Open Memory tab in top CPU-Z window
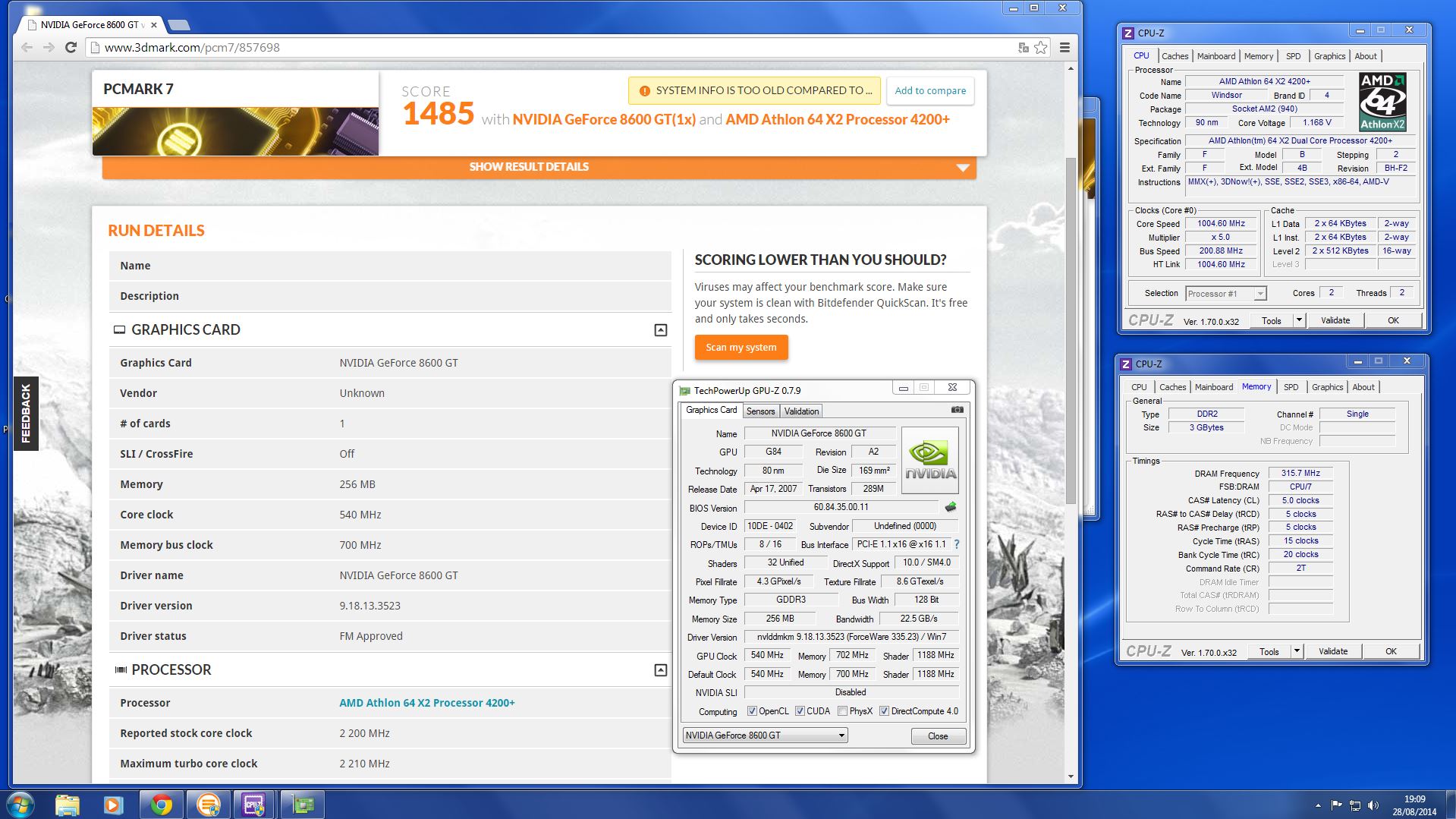The image size is (1456, 819). click(x=1258, y=56)
